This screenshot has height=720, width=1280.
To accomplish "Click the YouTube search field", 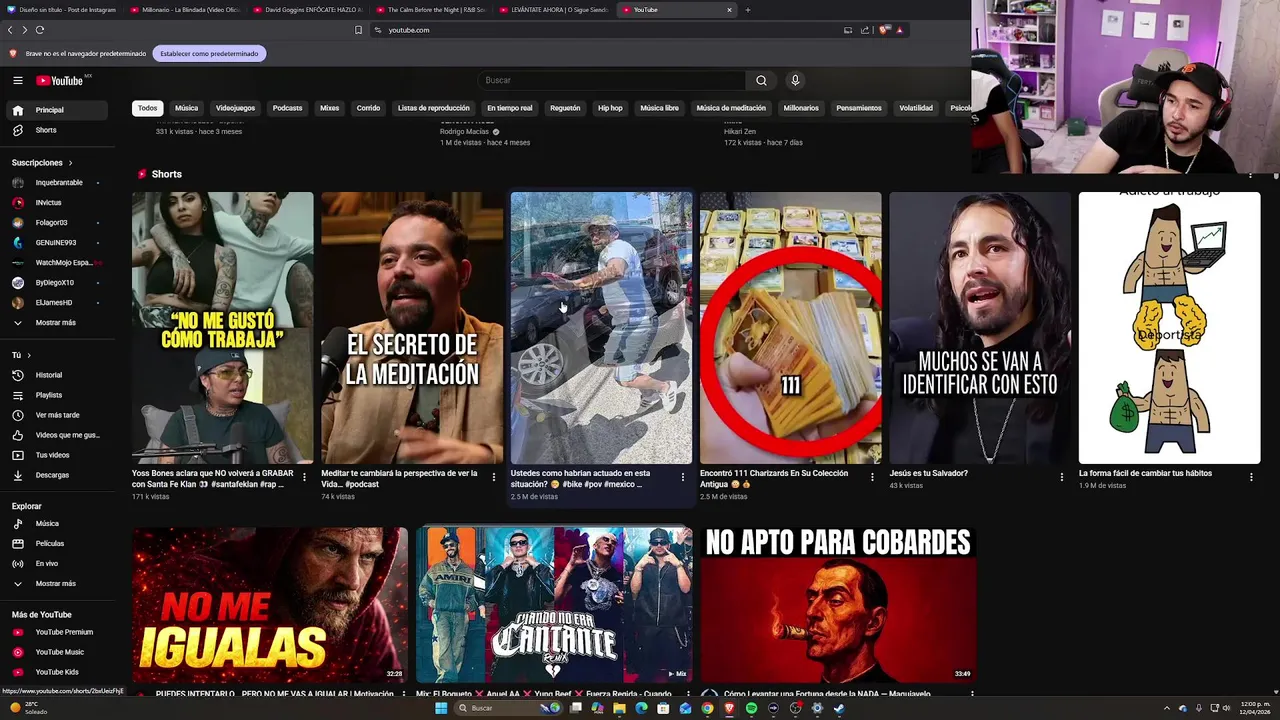I will pyautogui.click(x=612, y=80).
